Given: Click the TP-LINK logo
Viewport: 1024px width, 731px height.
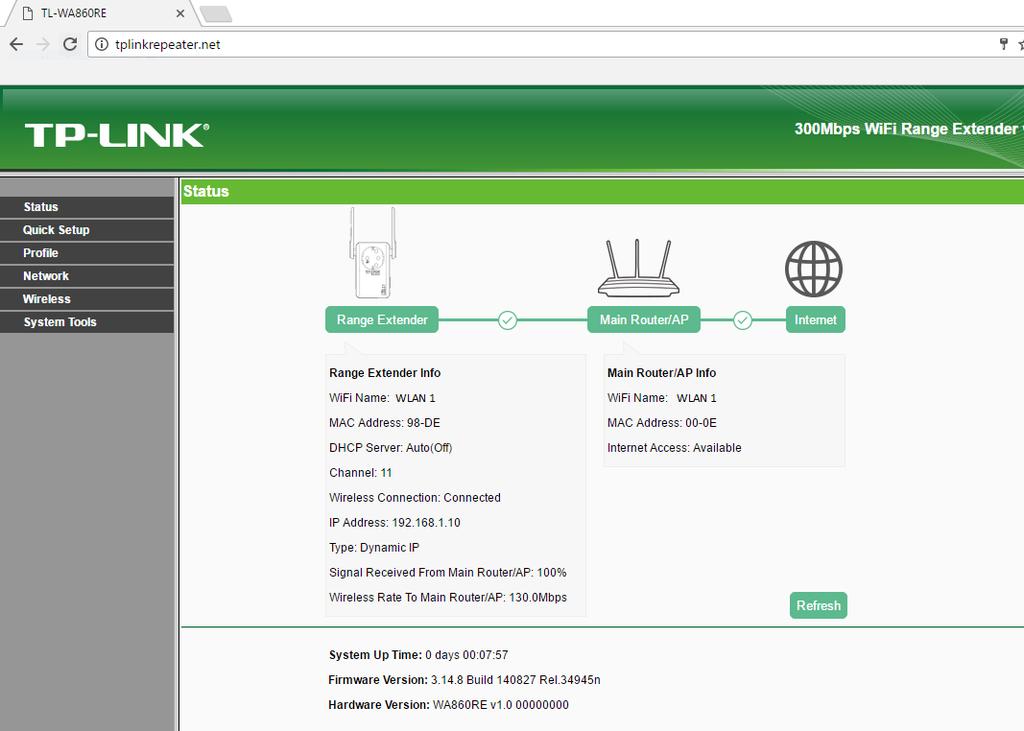Looking at the screenshot, I should tap(117, 135).
